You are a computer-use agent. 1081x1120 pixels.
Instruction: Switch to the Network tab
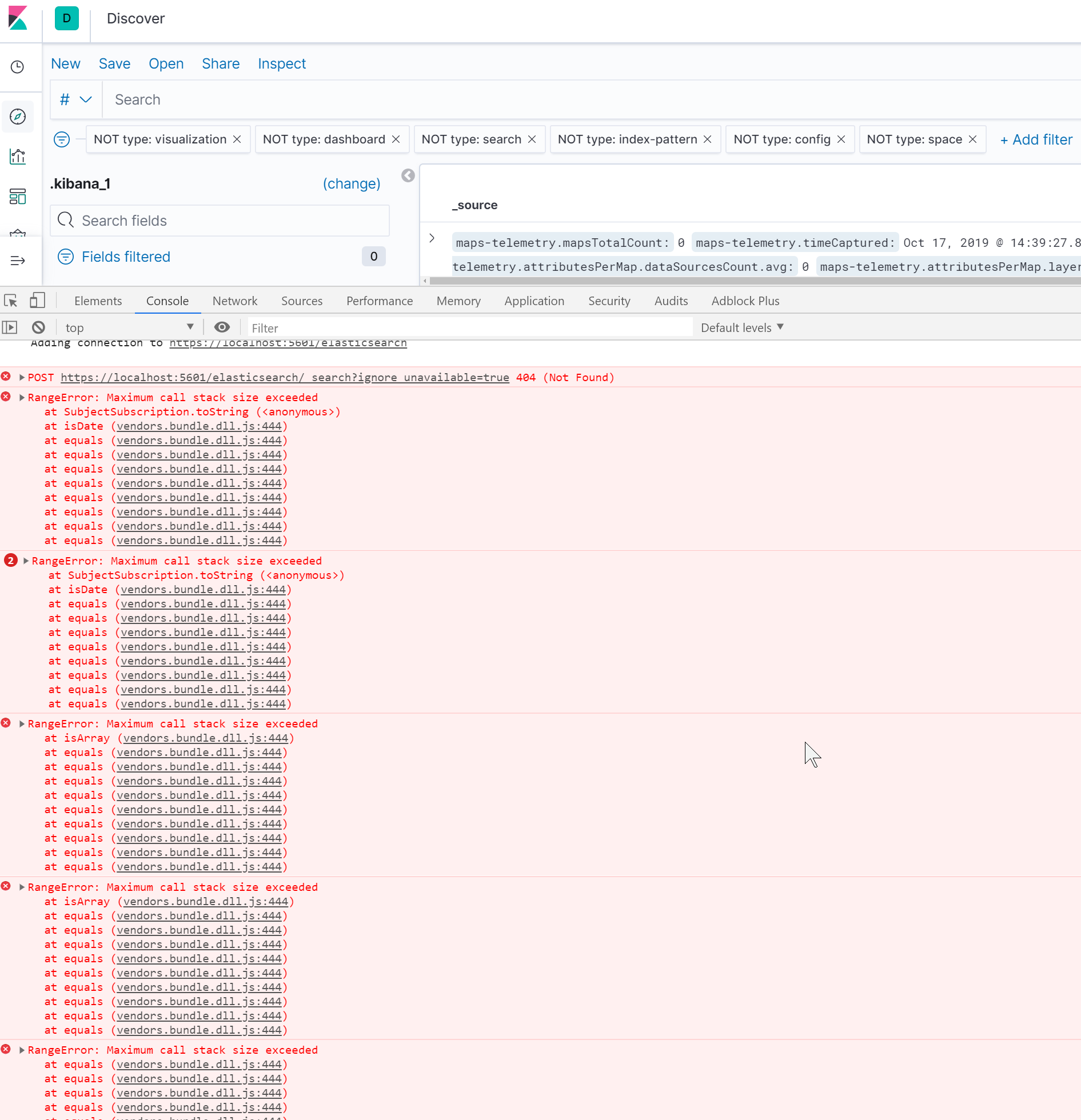pos(235,301)
